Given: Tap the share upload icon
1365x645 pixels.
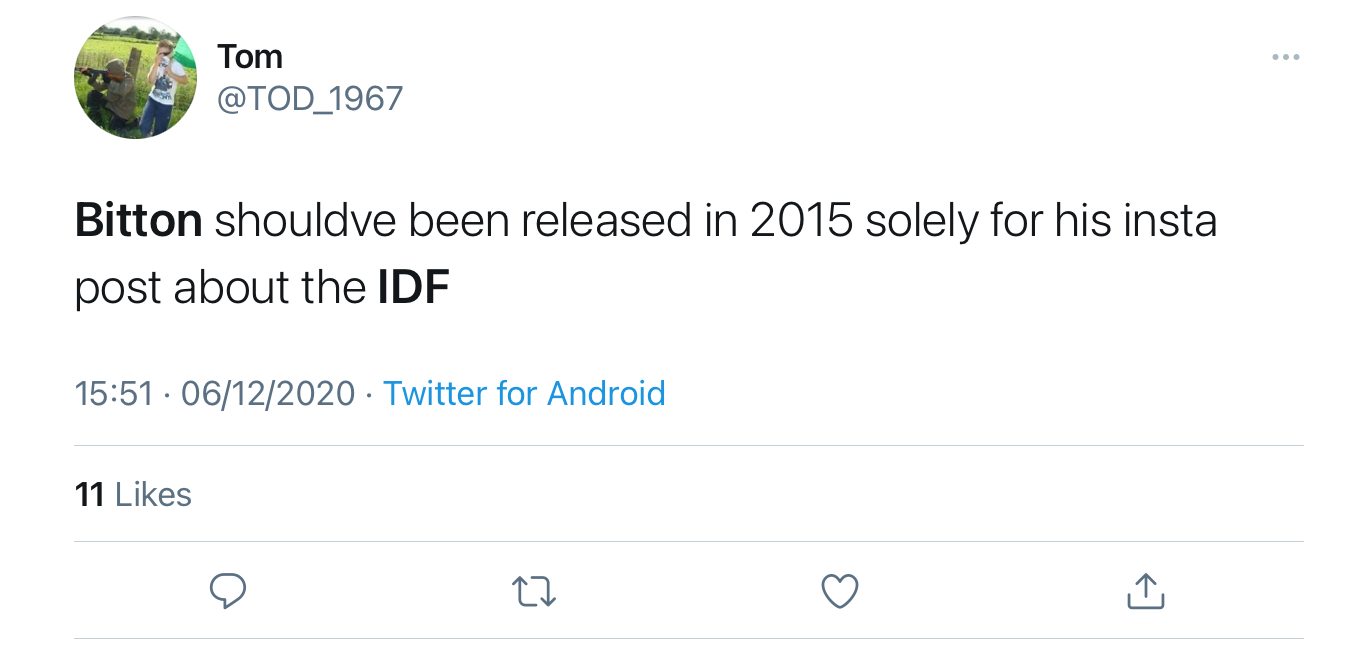Looking at the screenshot, I should click(1146, 592).
